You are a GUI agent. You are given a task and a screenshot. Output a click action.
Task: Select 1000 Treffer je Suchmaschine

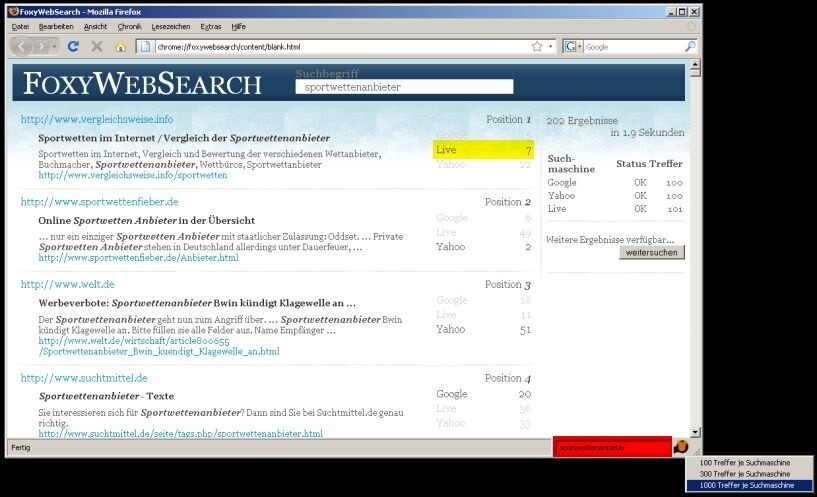point(749,485)
